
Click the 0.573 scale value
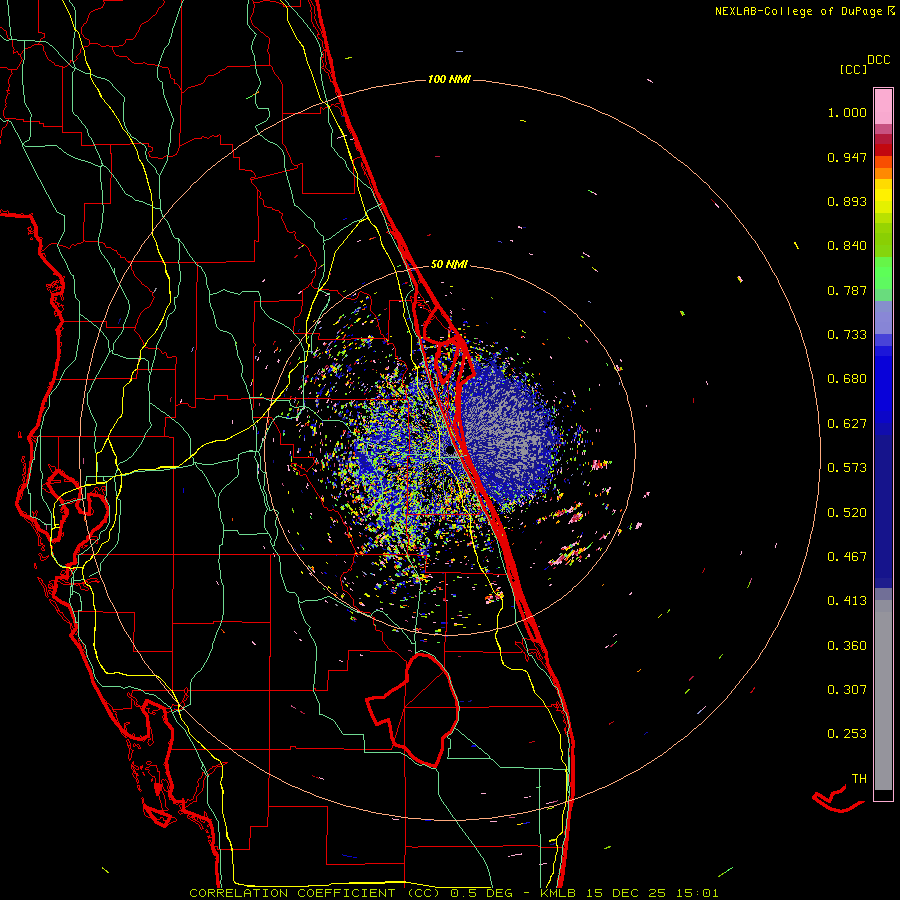(847, 468)
